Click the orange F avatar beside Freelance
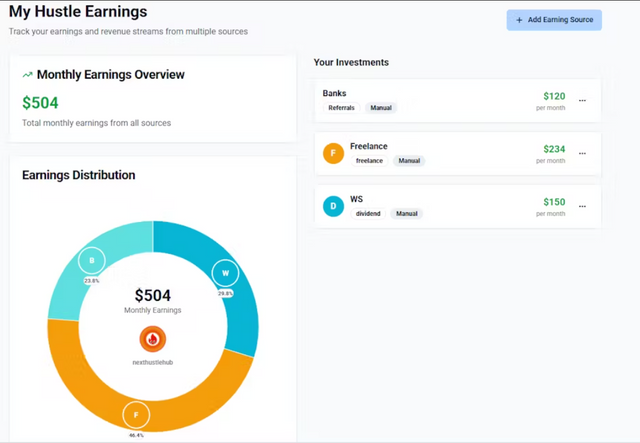The height and width of the screenshot is (443, 640). coord(333,153)
